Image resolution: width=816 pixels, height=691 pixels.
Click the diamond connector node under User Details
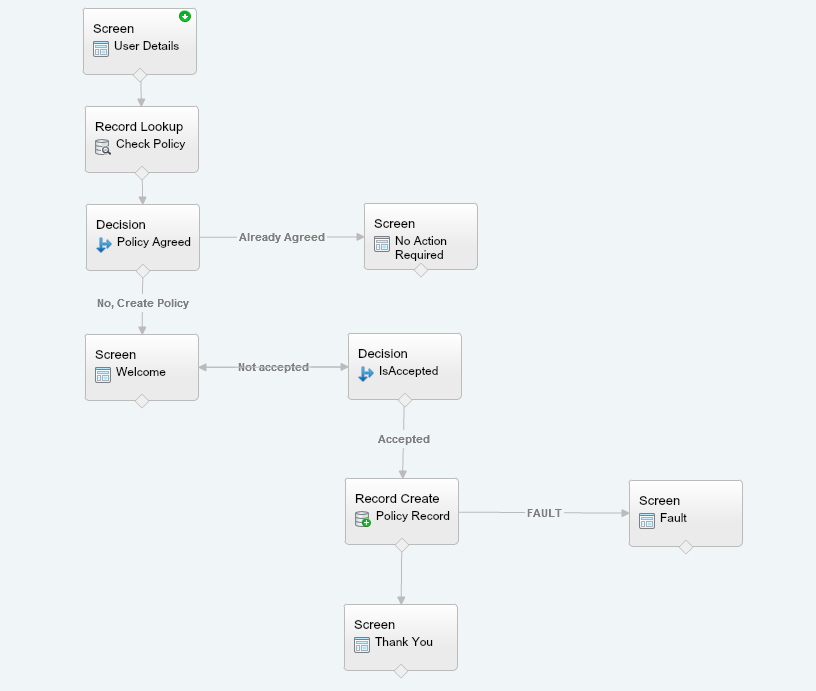[x=140, y=75]
